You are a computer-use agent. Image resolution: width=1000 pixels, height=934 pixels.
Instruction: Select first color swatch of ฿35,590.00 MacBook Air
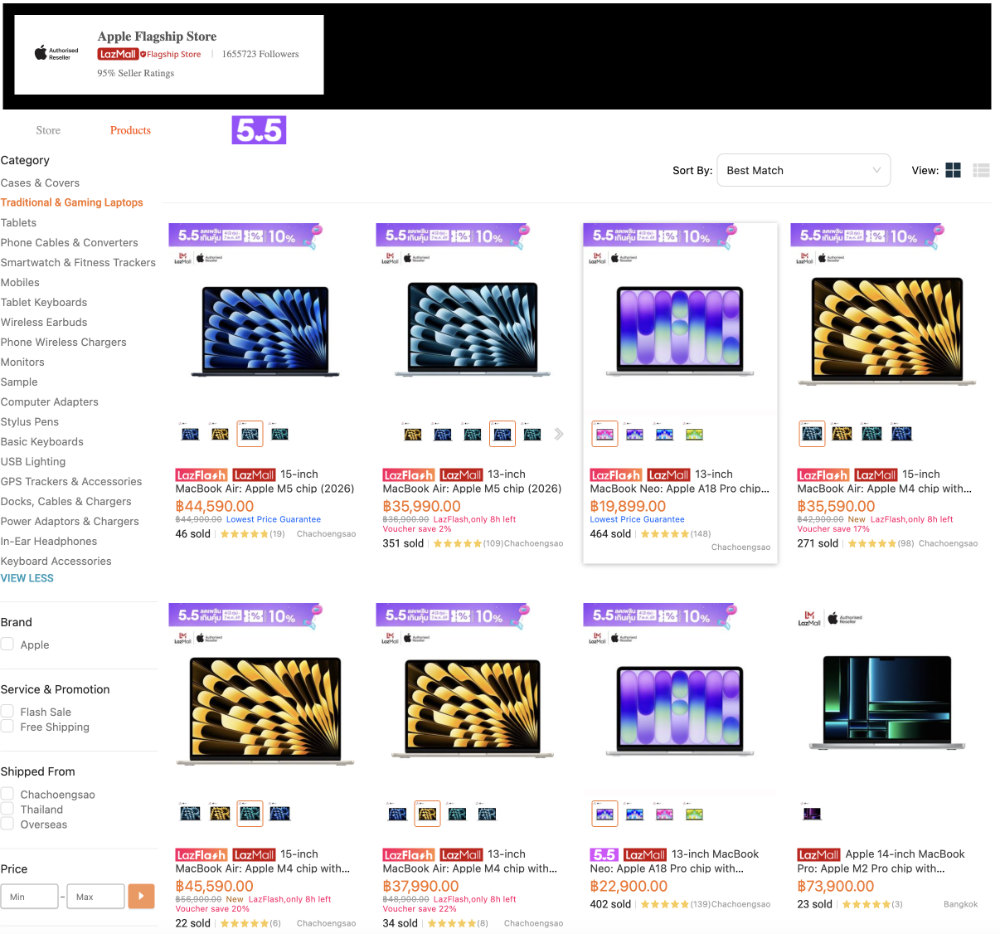coord(812,434)
